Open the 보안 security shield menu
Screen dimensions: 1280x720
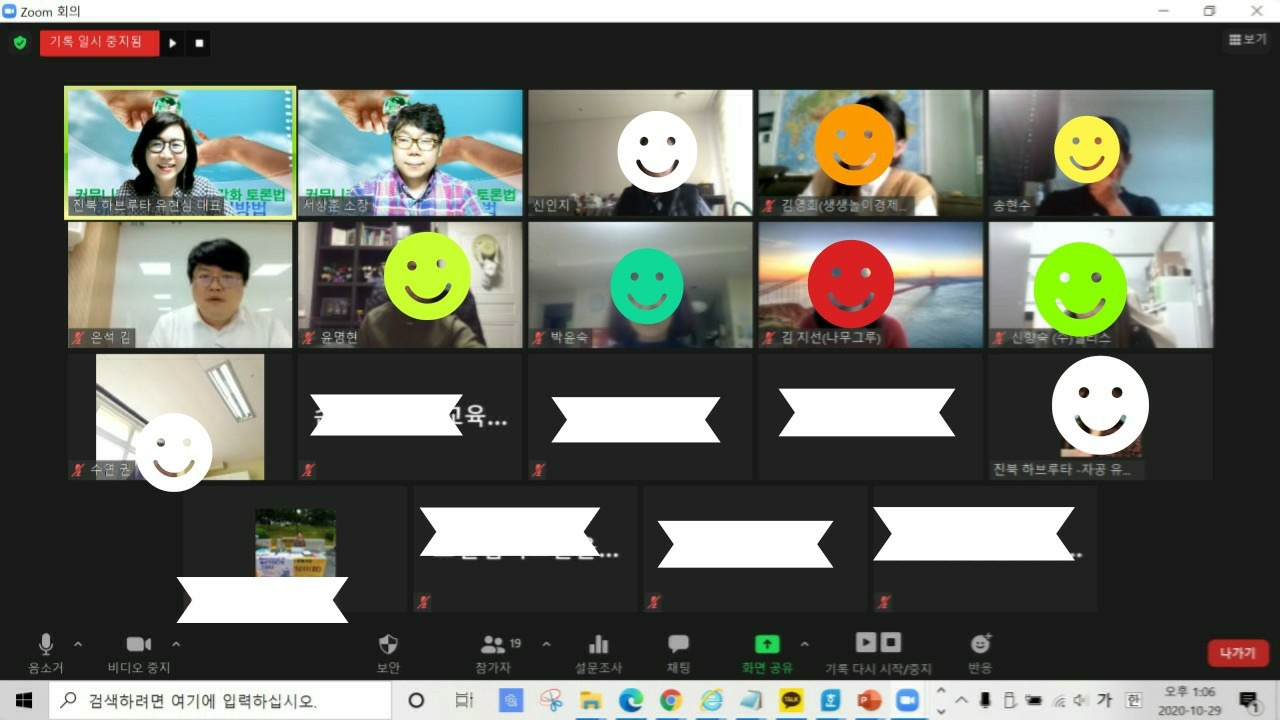[388, 654]
